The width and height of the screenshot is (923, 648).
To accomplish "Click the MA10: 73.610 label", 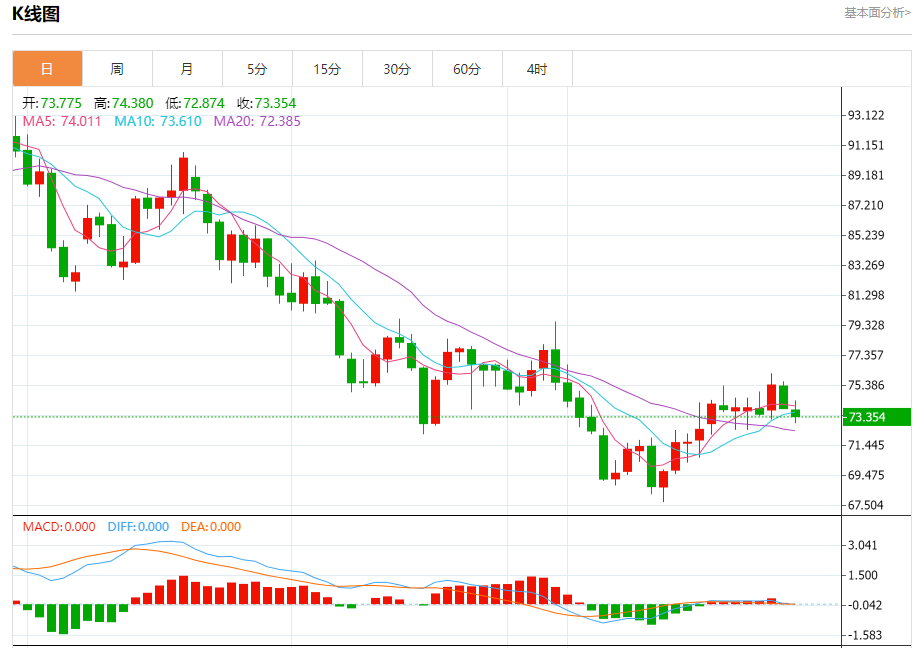I will click(x=158, y=121).
